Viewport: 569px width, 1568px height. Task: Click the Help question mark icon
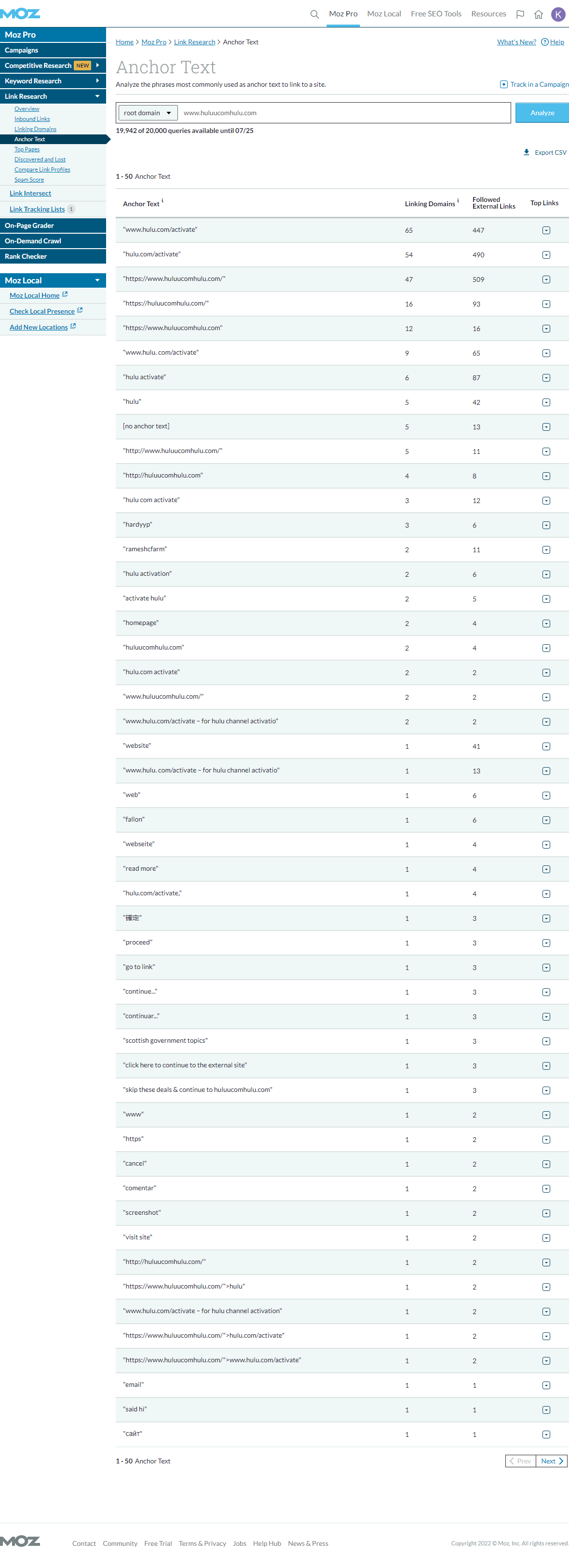point(544,42)
